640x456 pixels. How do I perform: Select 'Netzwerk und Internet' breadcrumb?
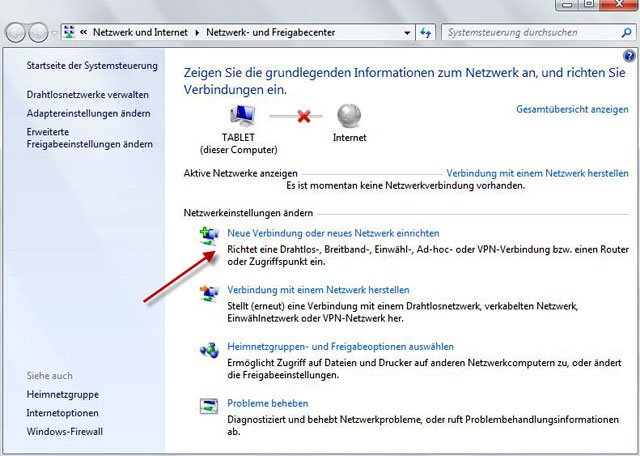pos(140,32)
